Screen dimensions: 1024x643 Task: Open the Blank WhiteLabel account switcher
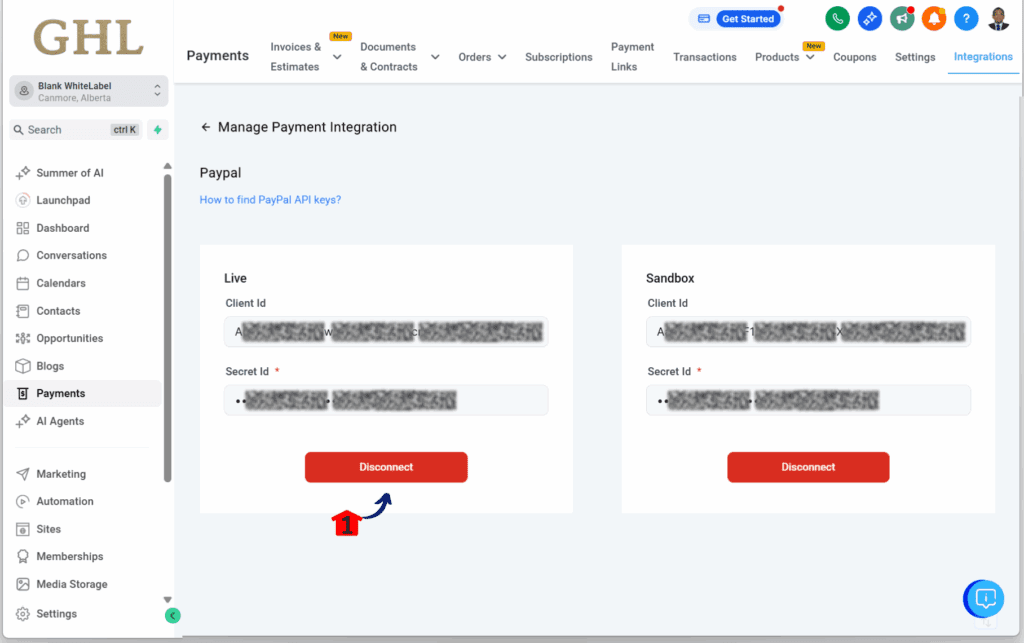[89, 91]
